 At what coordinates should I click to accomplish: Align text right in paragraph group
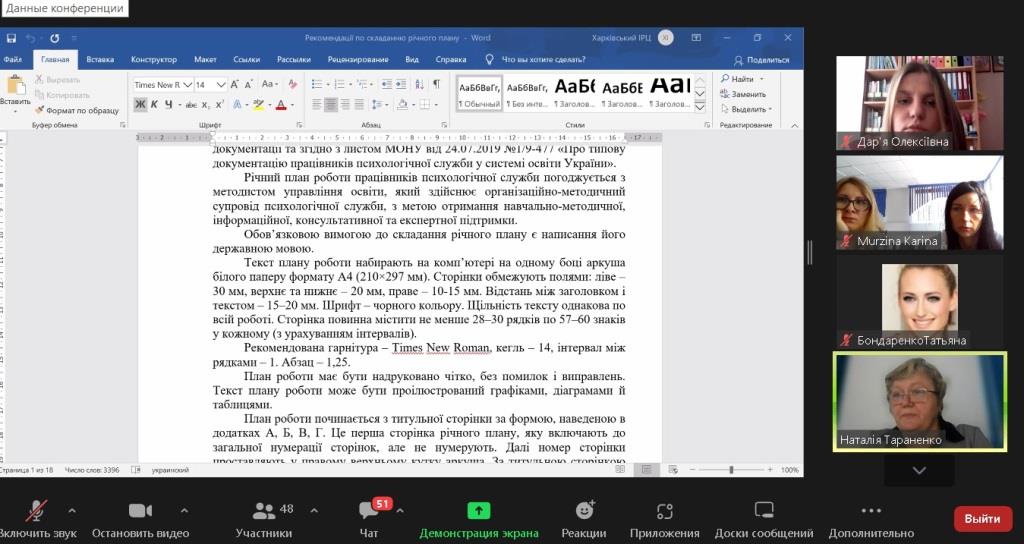coord(345,104)
